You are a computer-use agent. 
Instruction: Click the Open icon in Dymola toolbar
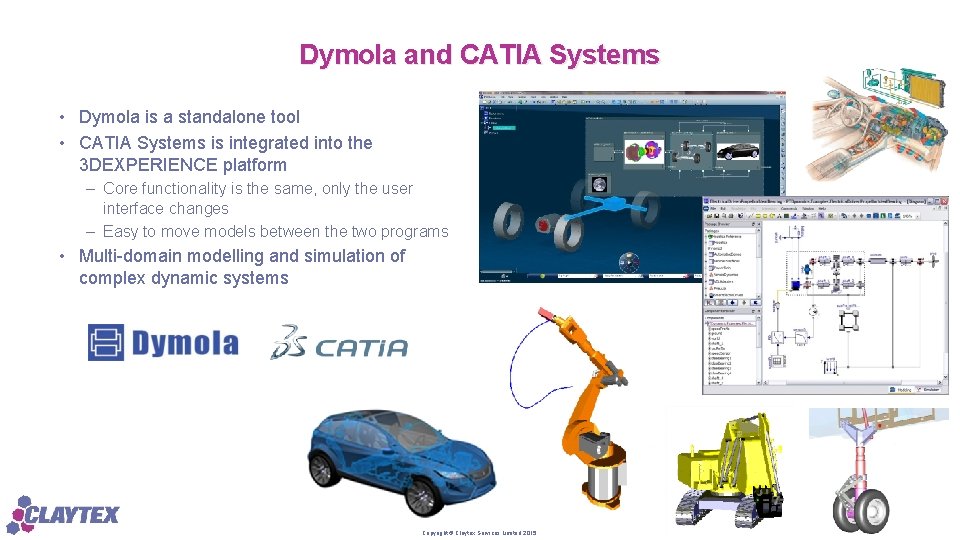[711, 216]
